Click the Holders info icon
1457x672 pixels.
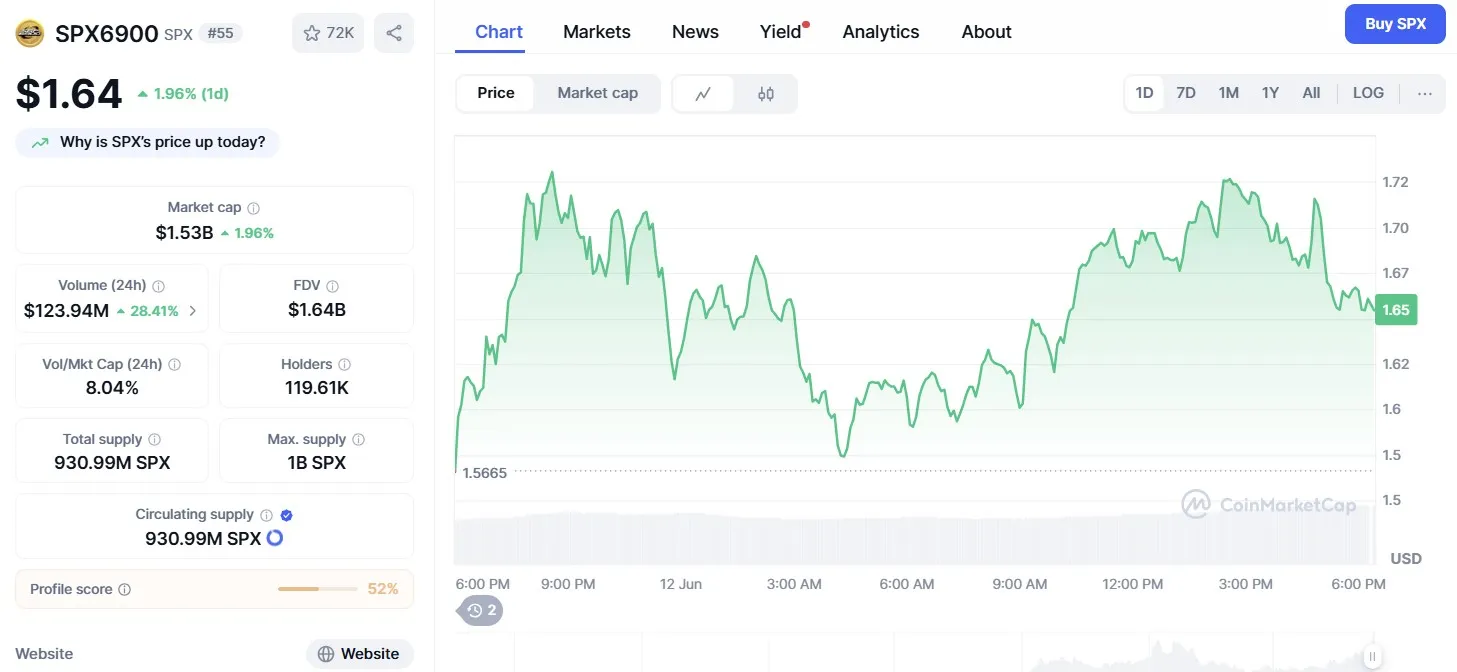pyautogui.click(x=345, y=365)
